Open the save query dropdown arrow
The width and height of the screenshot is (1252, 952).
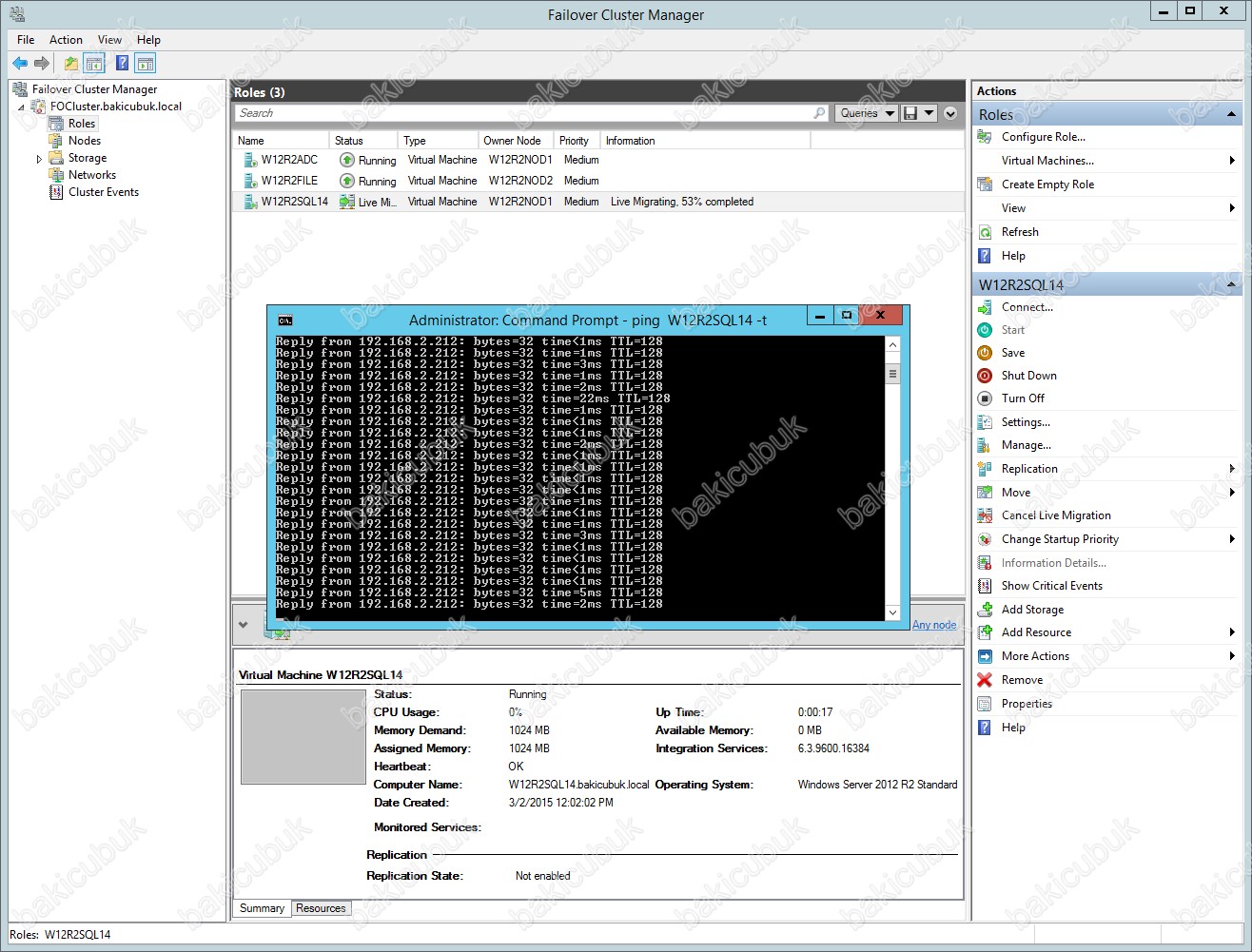pos(929,113)
